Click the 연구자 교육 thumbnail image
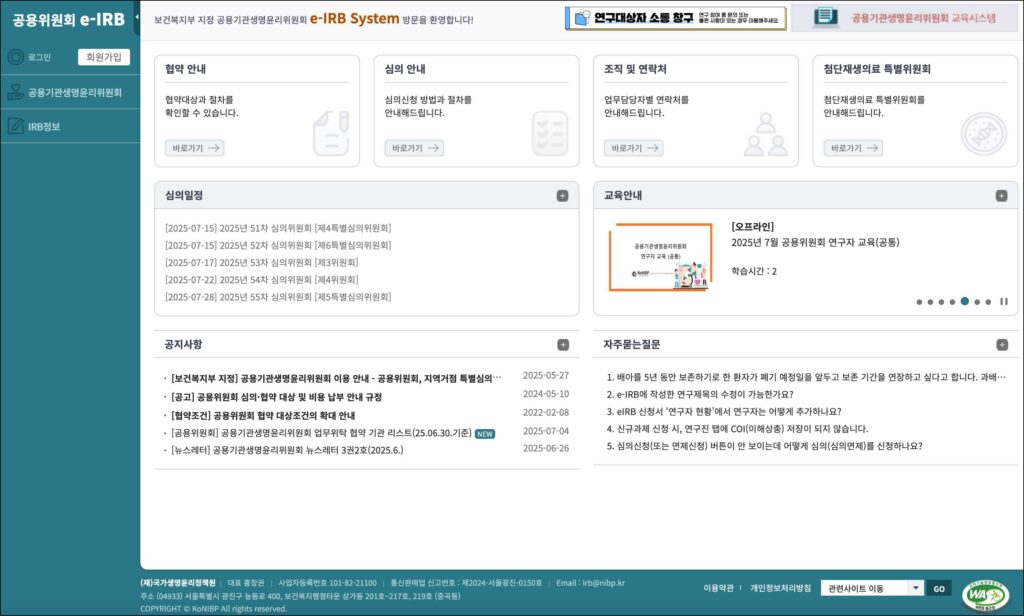Screen dimensions: 1024x616 660,257
